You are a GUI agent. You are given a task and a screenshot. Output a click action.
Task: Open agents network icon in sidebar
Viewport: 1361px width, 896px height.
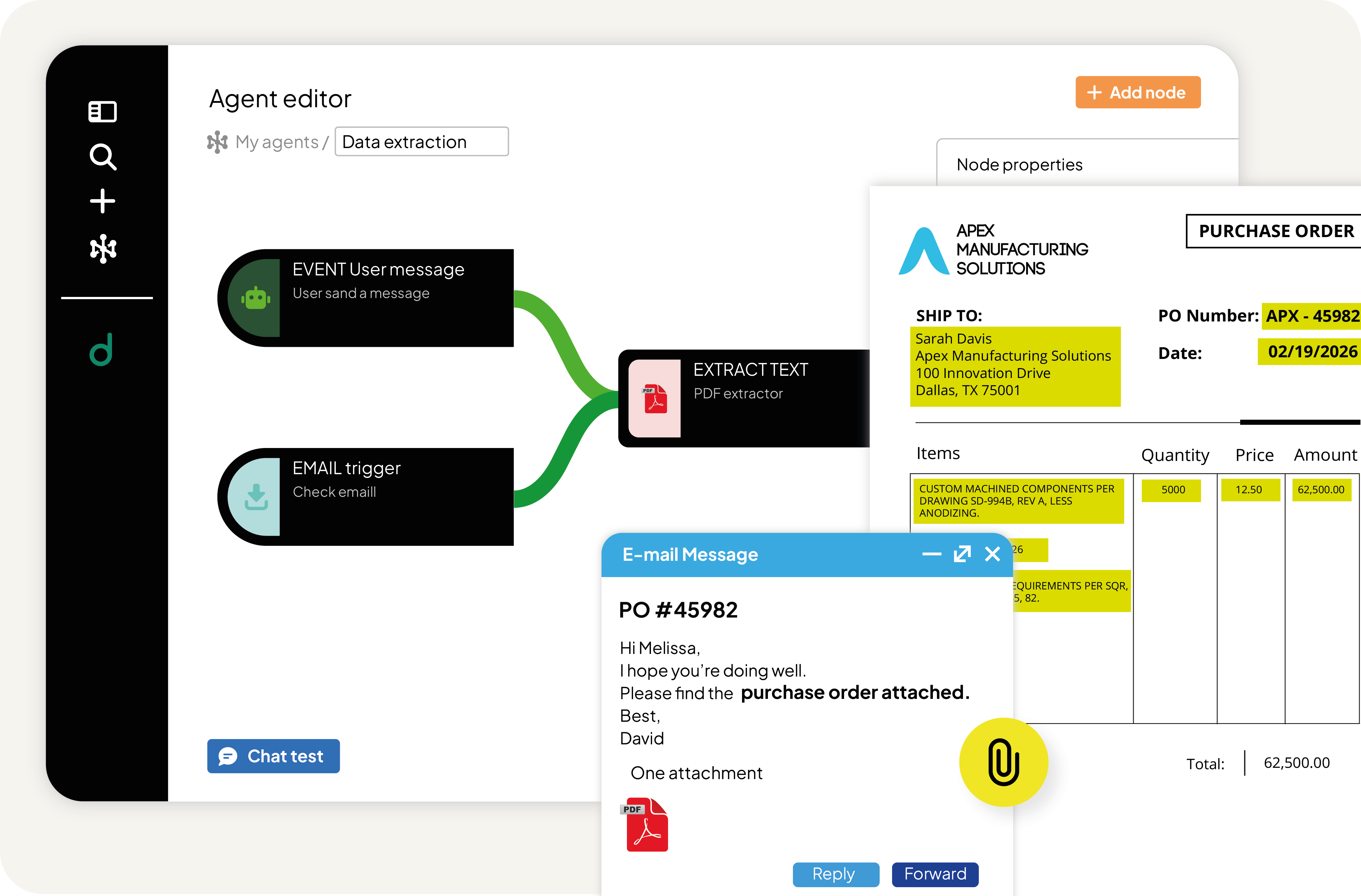click(103, 249)
